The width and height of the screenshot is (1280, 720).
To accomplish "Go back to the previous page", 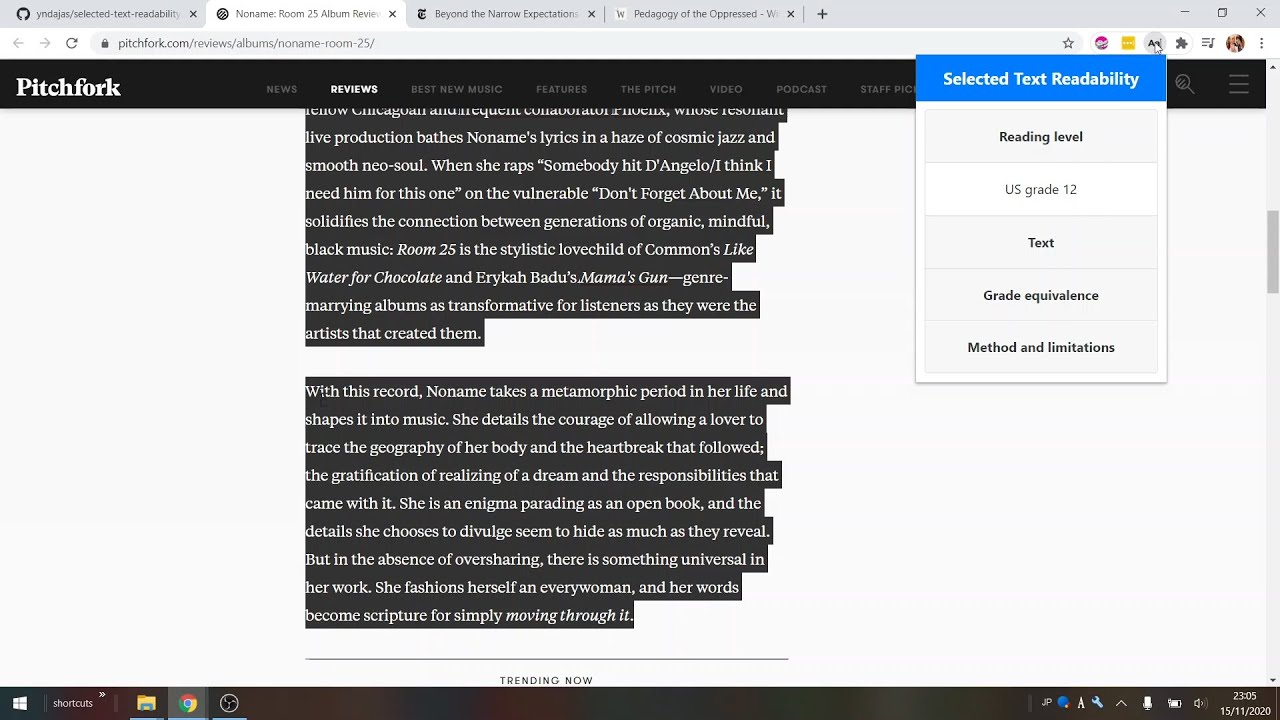I will point(18,43).
